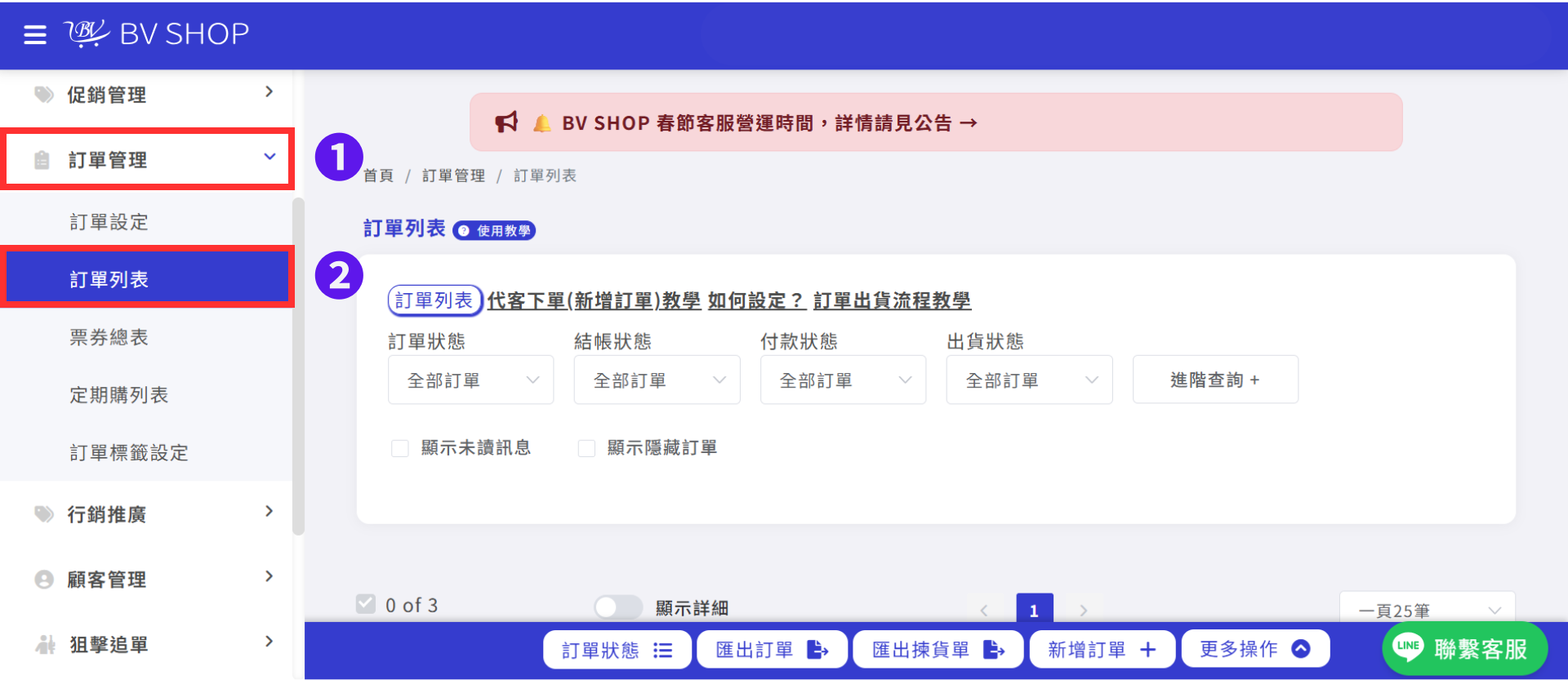The height and width of the screenshot is (680, 1568).
Task: Open the 春節客服營運時間 announcement banner
Action: (x=936, y=122)
